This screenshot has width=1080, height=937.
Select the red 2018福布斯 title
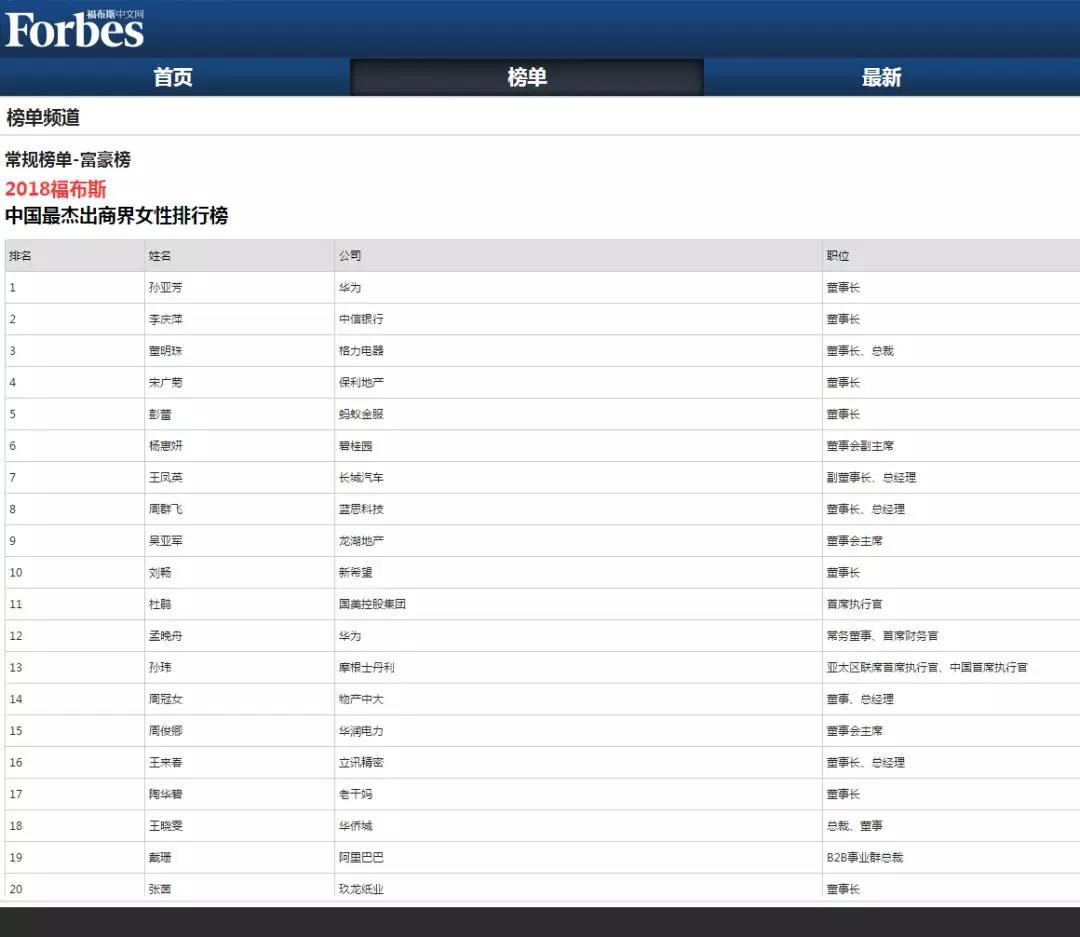(55, 189)
